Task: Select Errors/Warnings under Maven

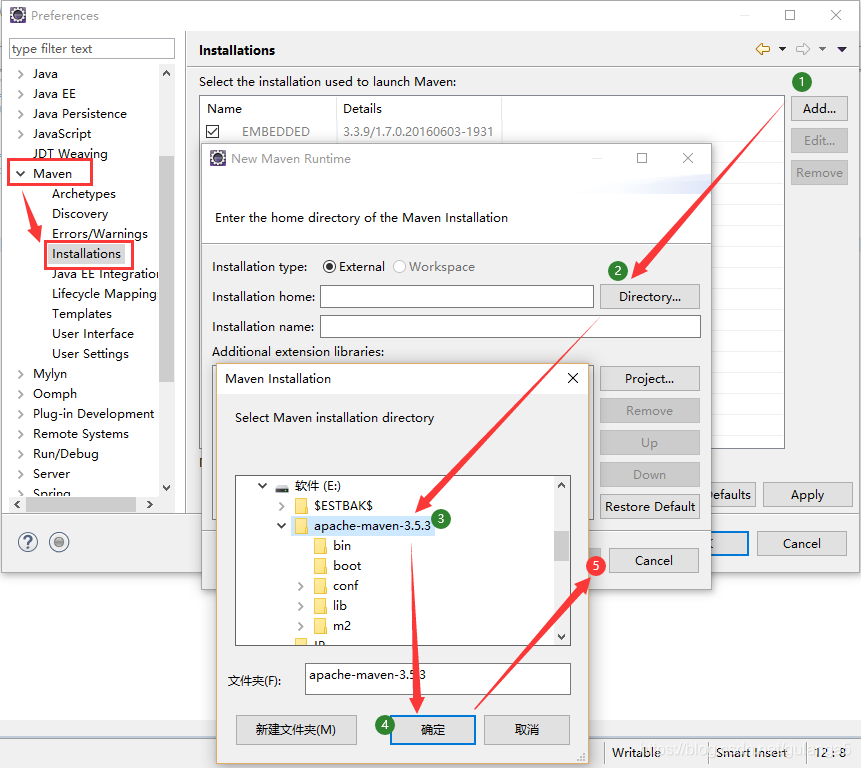Action: click(x=100, y=234)
